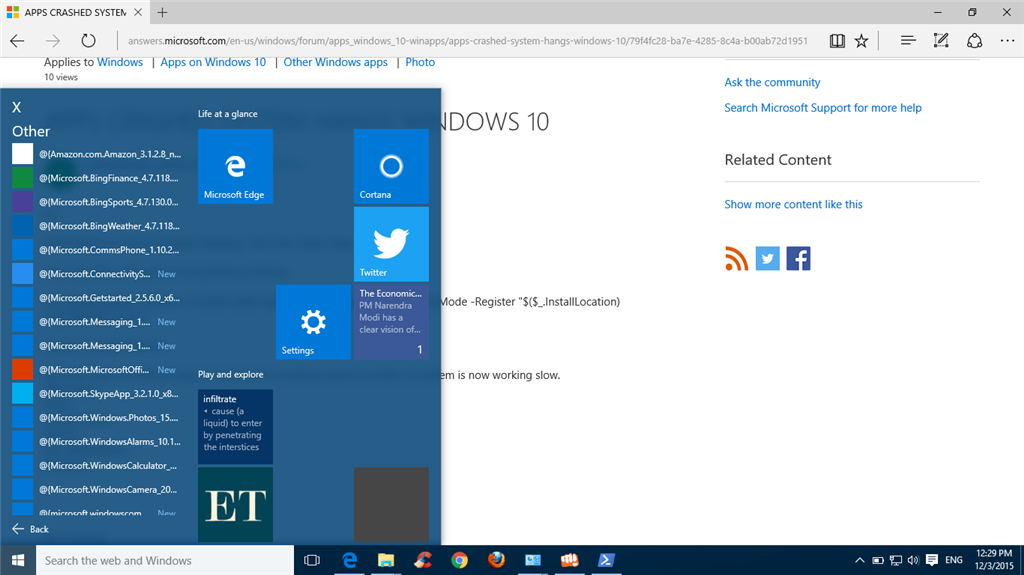
Task: Open Microsoft.Windows.Photos app entry
Action: pos(97,418)
